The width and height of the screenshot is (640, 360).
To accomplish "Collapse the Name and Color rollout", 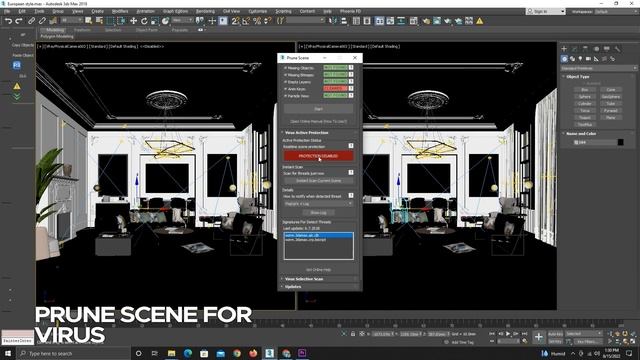I will (581, 133).
